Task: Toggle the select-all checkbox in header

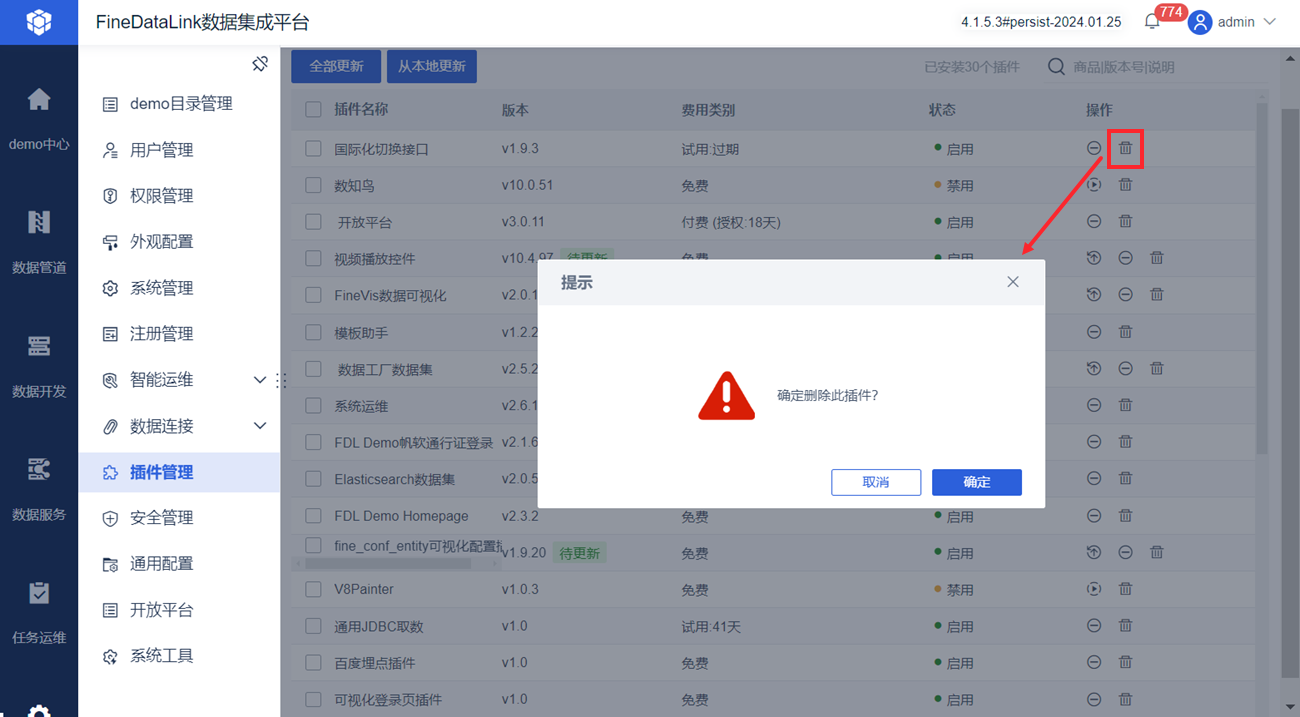Action: pyautogui.click(x=314, y=110)
